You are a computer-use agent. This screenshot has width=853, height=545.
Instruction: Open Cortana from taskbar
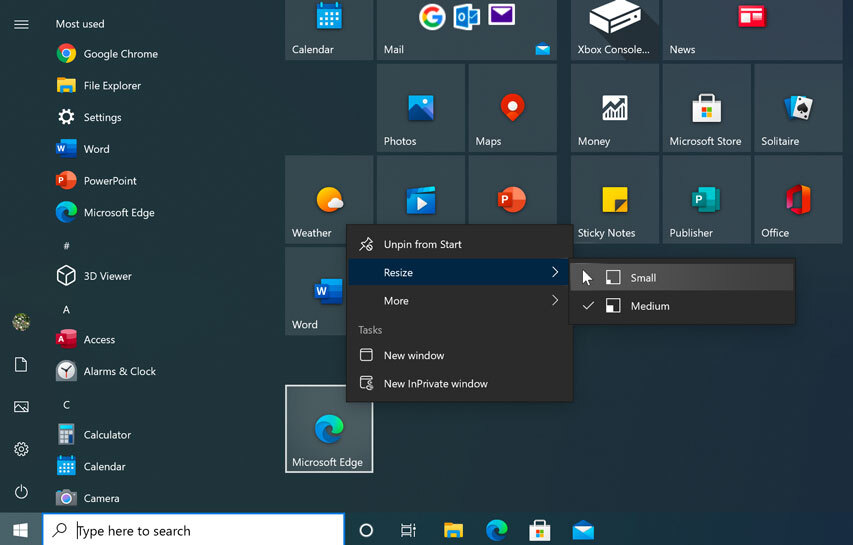click(x=367, y=530)
